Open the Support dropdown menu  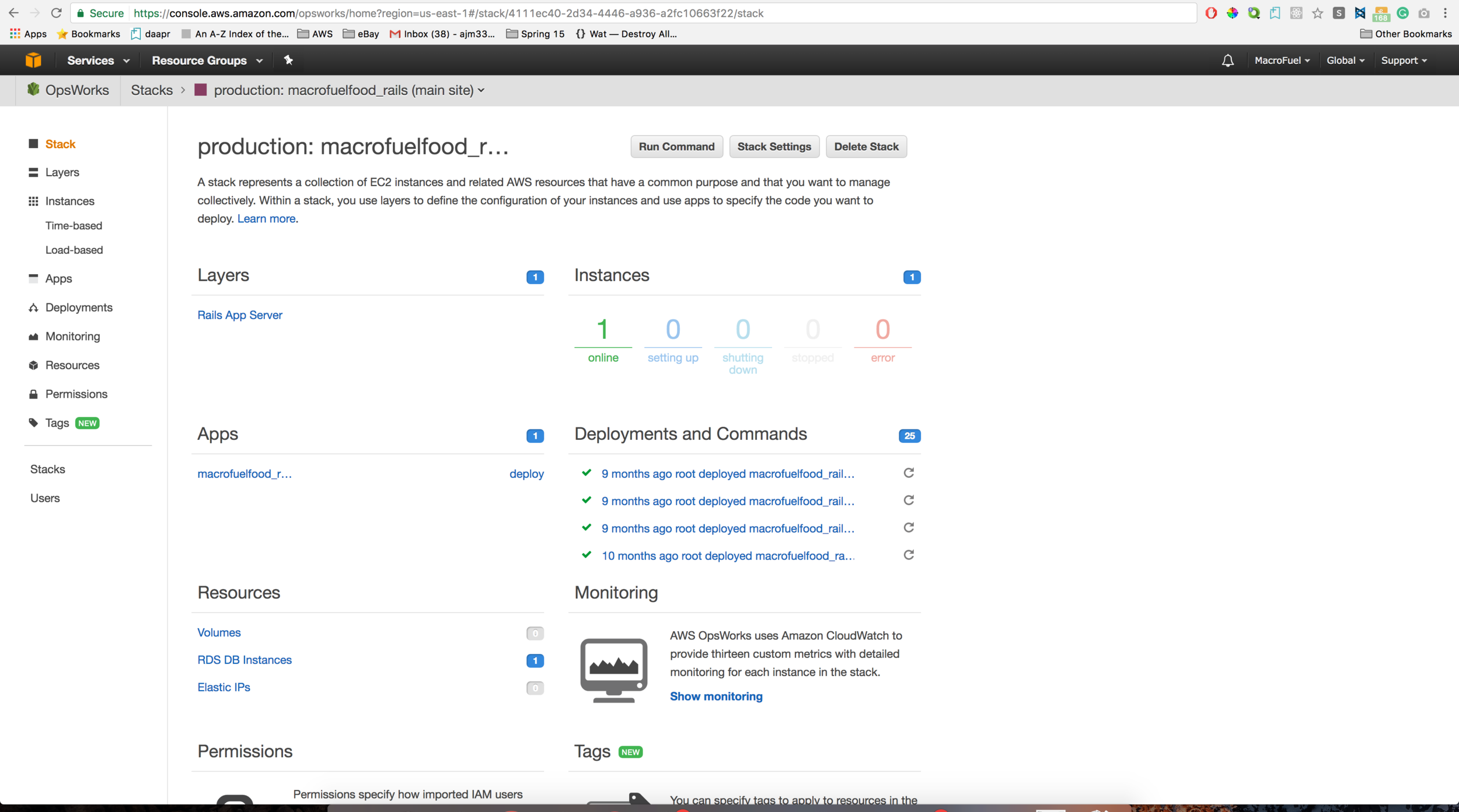pos(1404,60)
